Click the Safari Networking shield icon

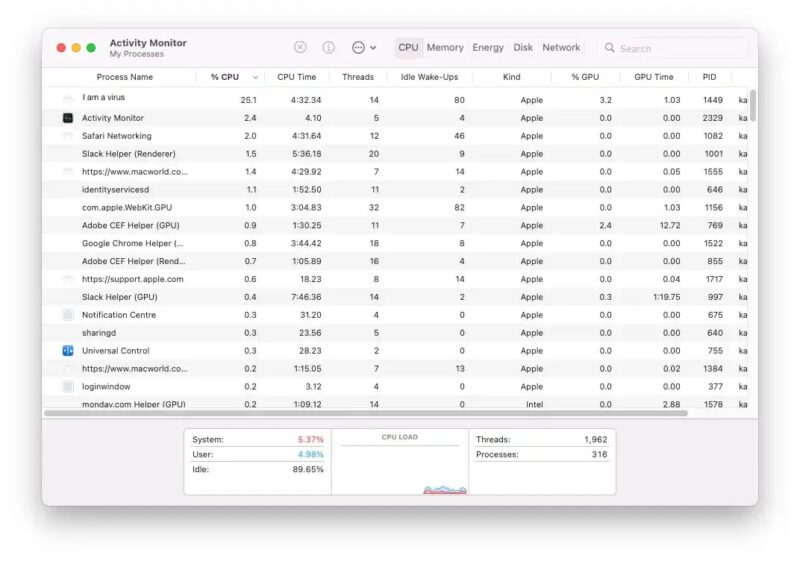tap(68, 136)
